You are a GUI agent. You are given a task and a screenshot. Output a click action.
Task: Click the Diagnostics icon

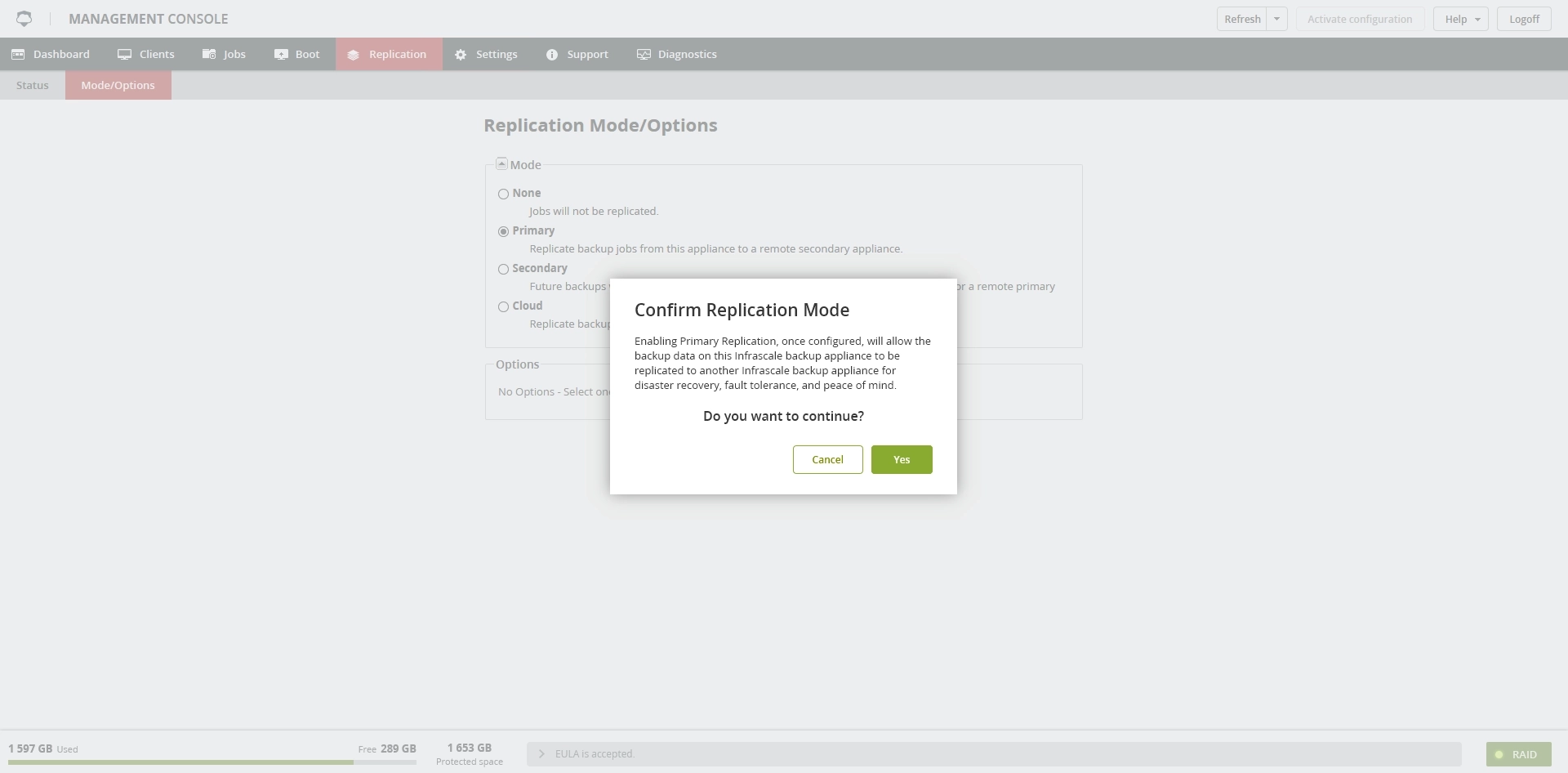(644, 54)
